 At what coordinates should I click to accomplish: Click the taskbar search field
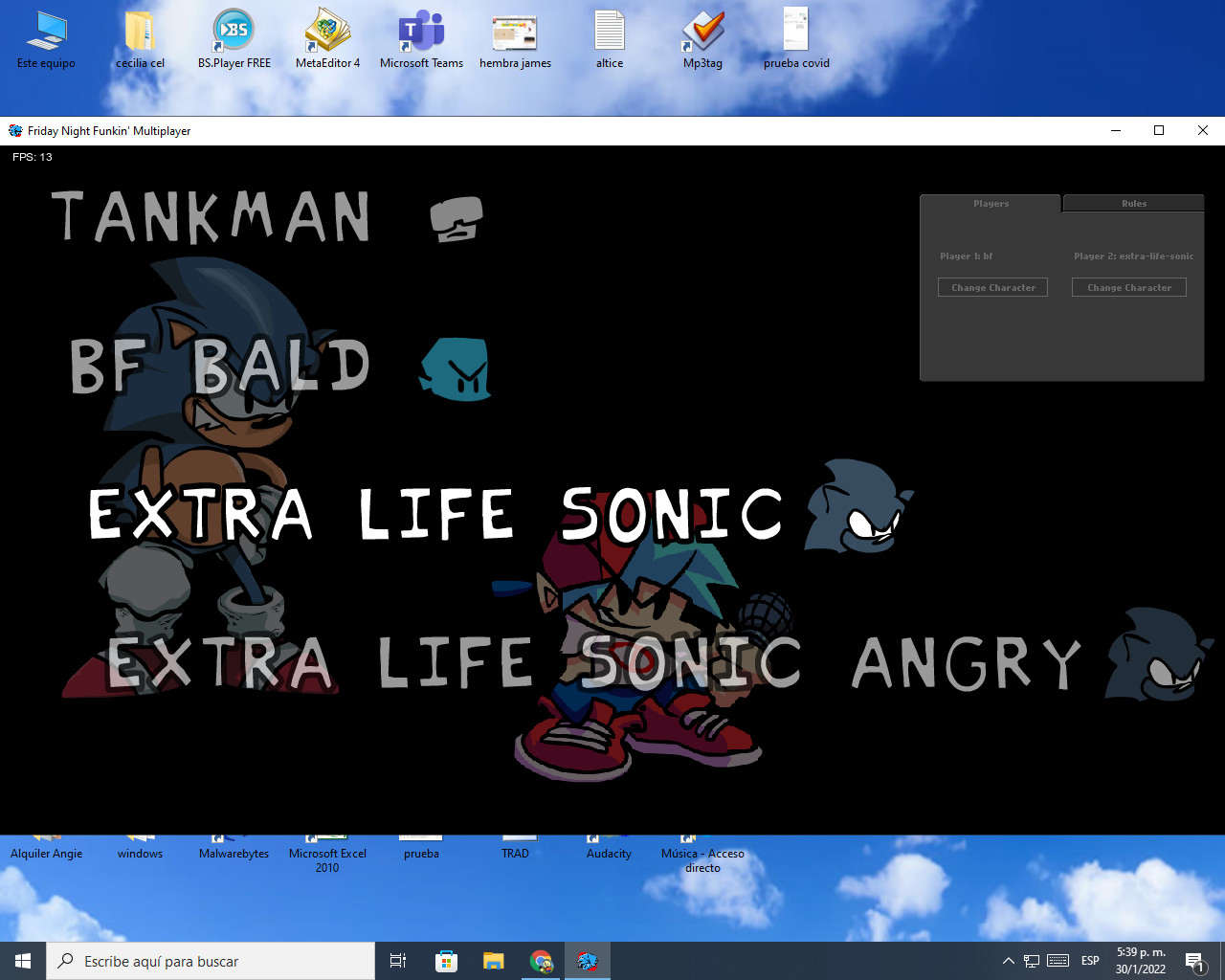click(x=211, y=961)
